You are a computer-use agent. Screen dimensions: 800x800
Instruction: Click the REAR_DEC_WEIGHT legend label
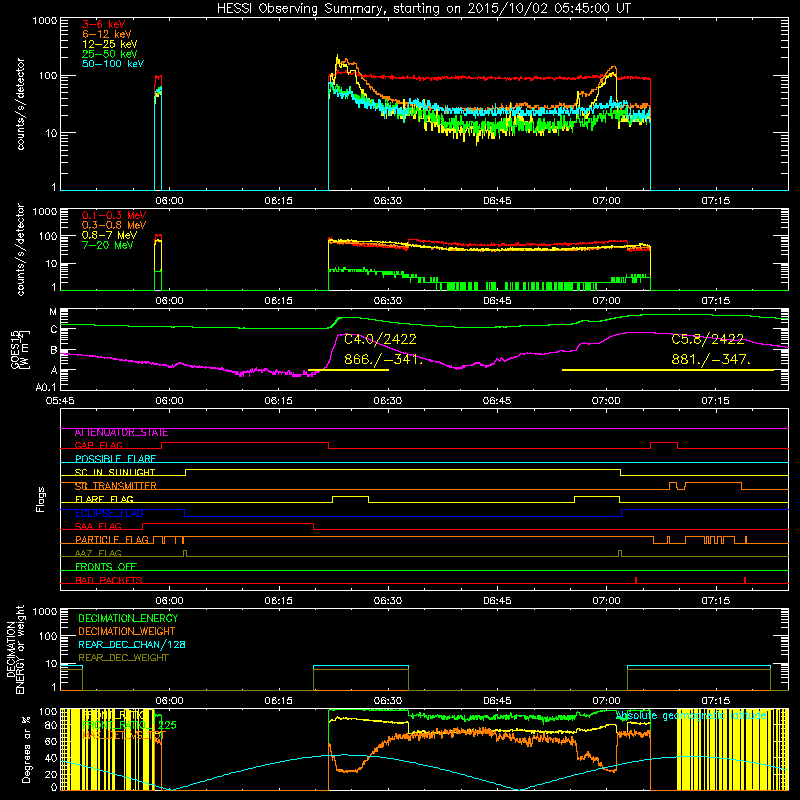123,658
